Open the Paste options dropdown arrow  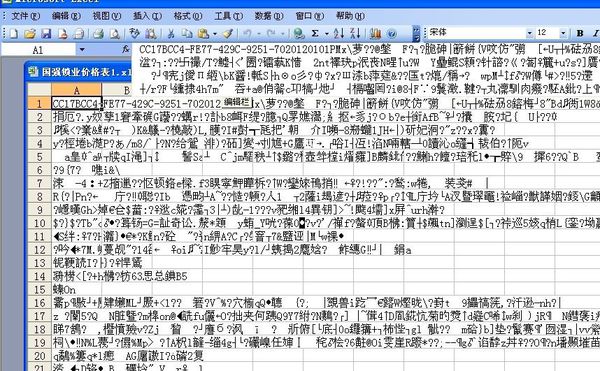(x=215, y=34)
